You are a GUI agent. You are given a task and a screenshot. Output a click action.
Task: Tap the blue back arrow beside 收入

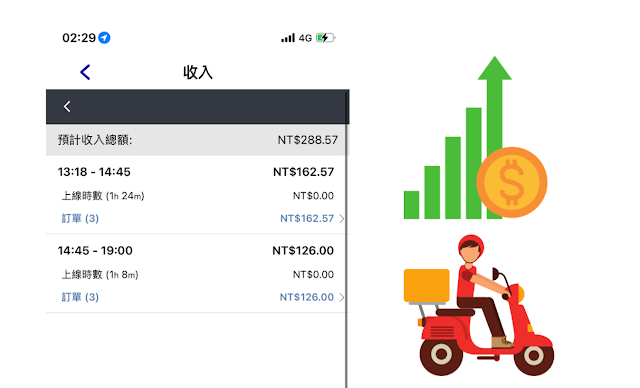pos(85,72)
